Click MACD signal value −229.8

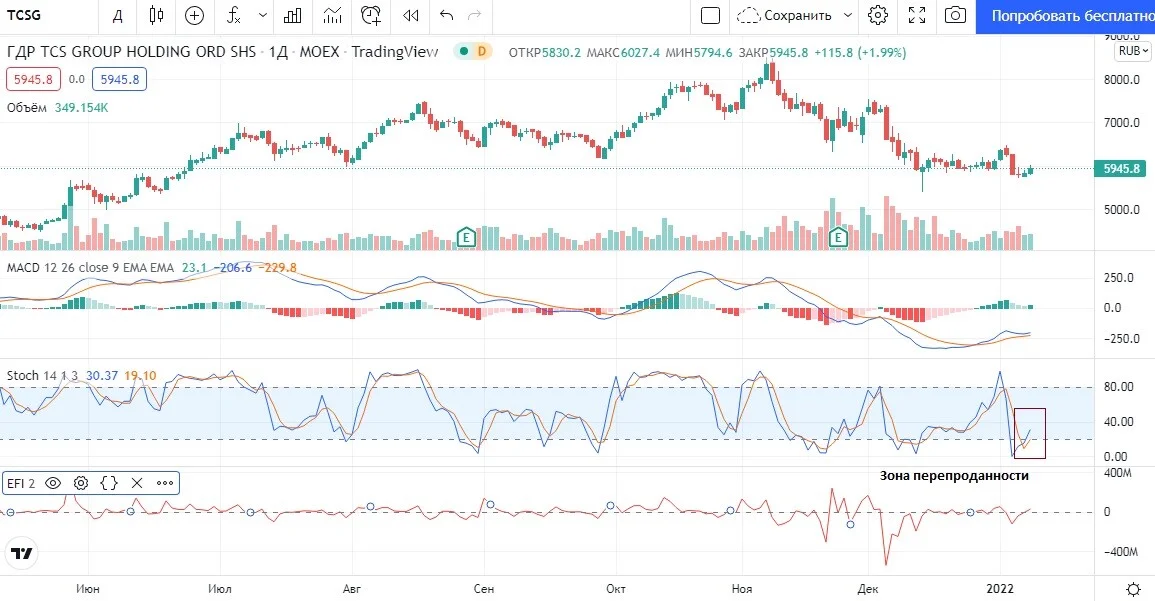click(x=278, y=267)
